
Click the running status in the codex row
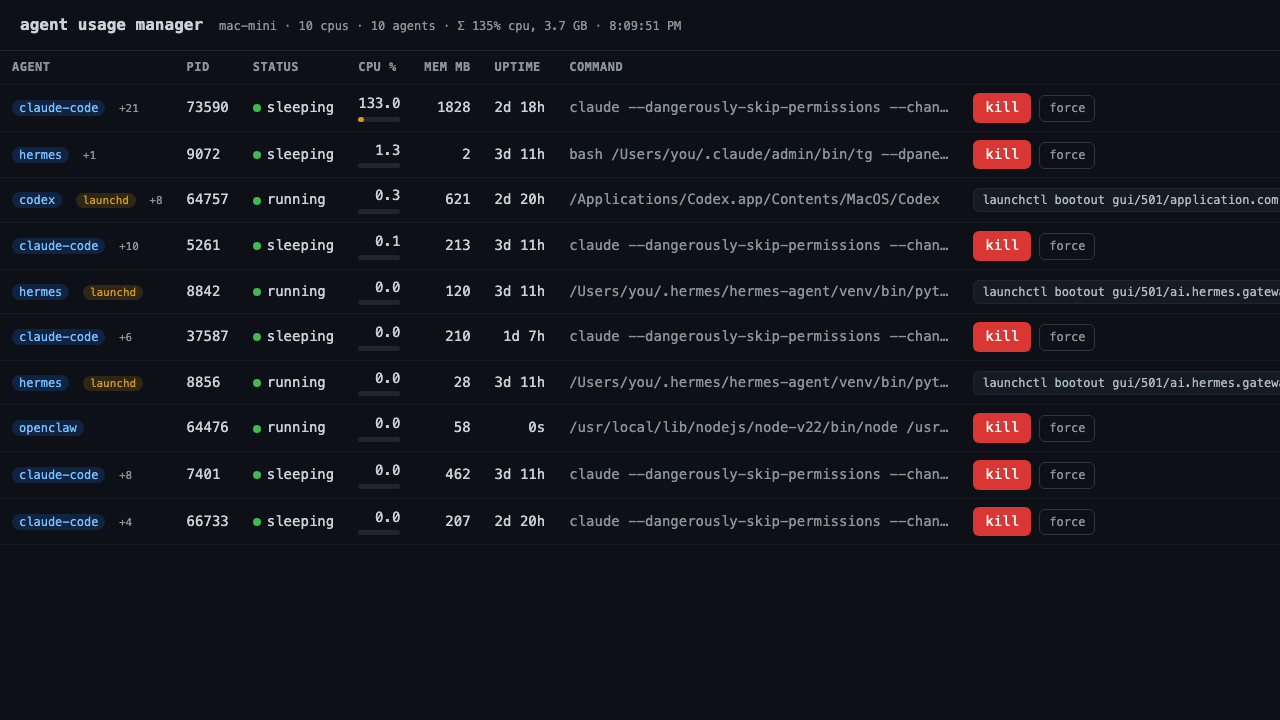289,199
